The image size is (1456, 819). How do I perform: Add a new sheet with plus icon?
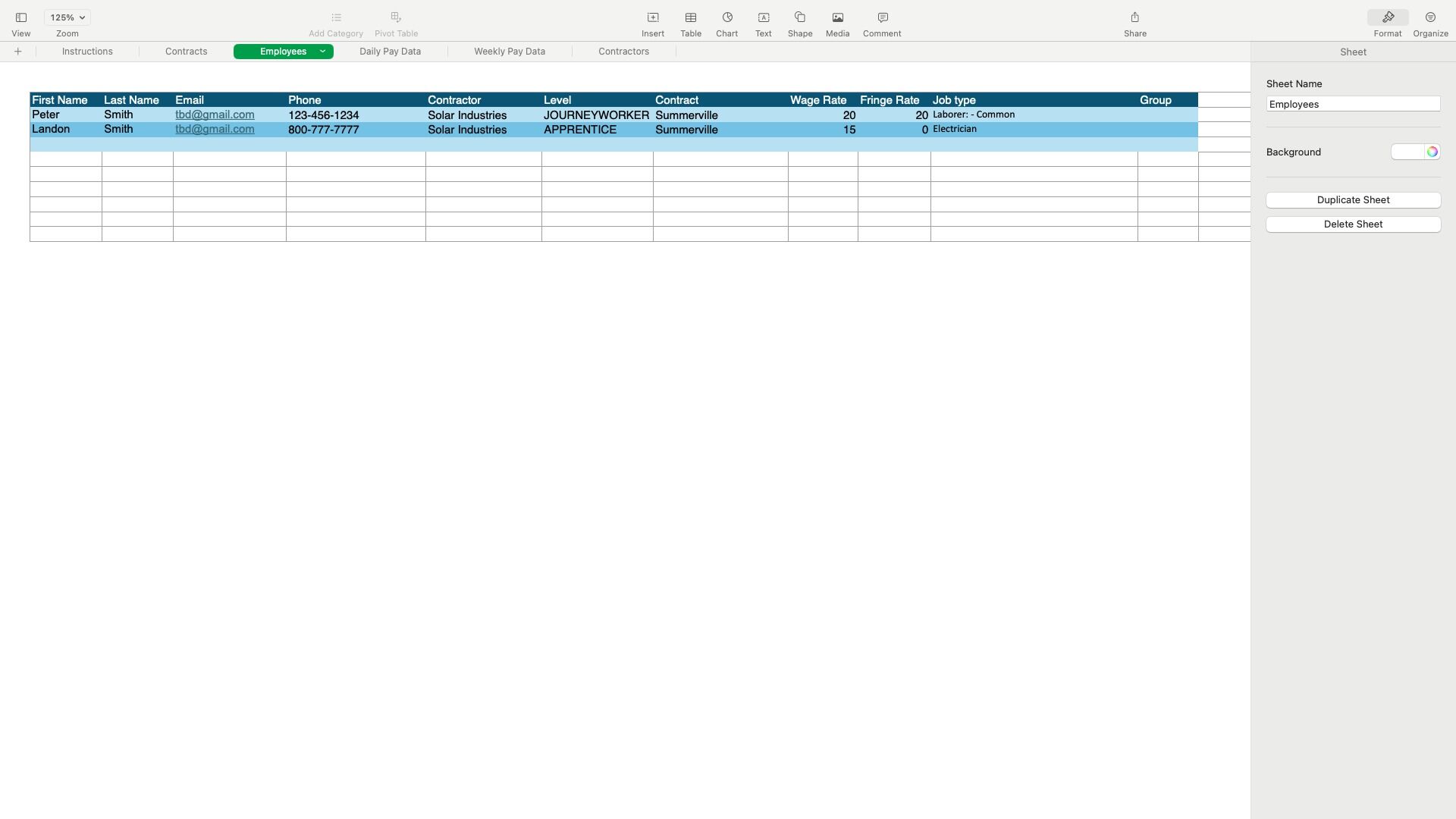point(18,52)
